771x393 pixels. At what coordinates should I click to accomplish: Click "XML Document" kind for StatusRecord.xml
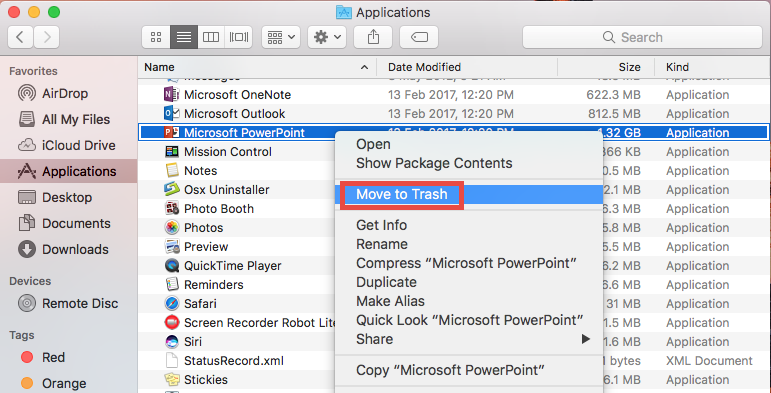pyautogui.click(x=709, y=361)
